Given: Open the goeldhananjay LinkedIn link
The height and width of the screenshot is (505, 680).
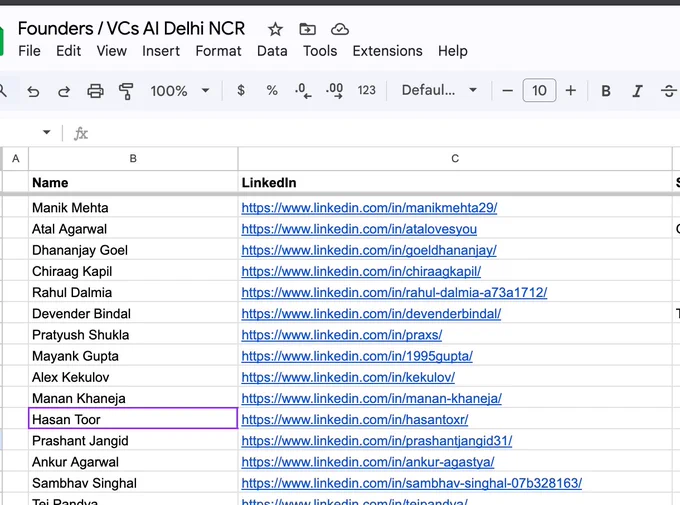Looking at the screenshot, I should coord(369,250).
